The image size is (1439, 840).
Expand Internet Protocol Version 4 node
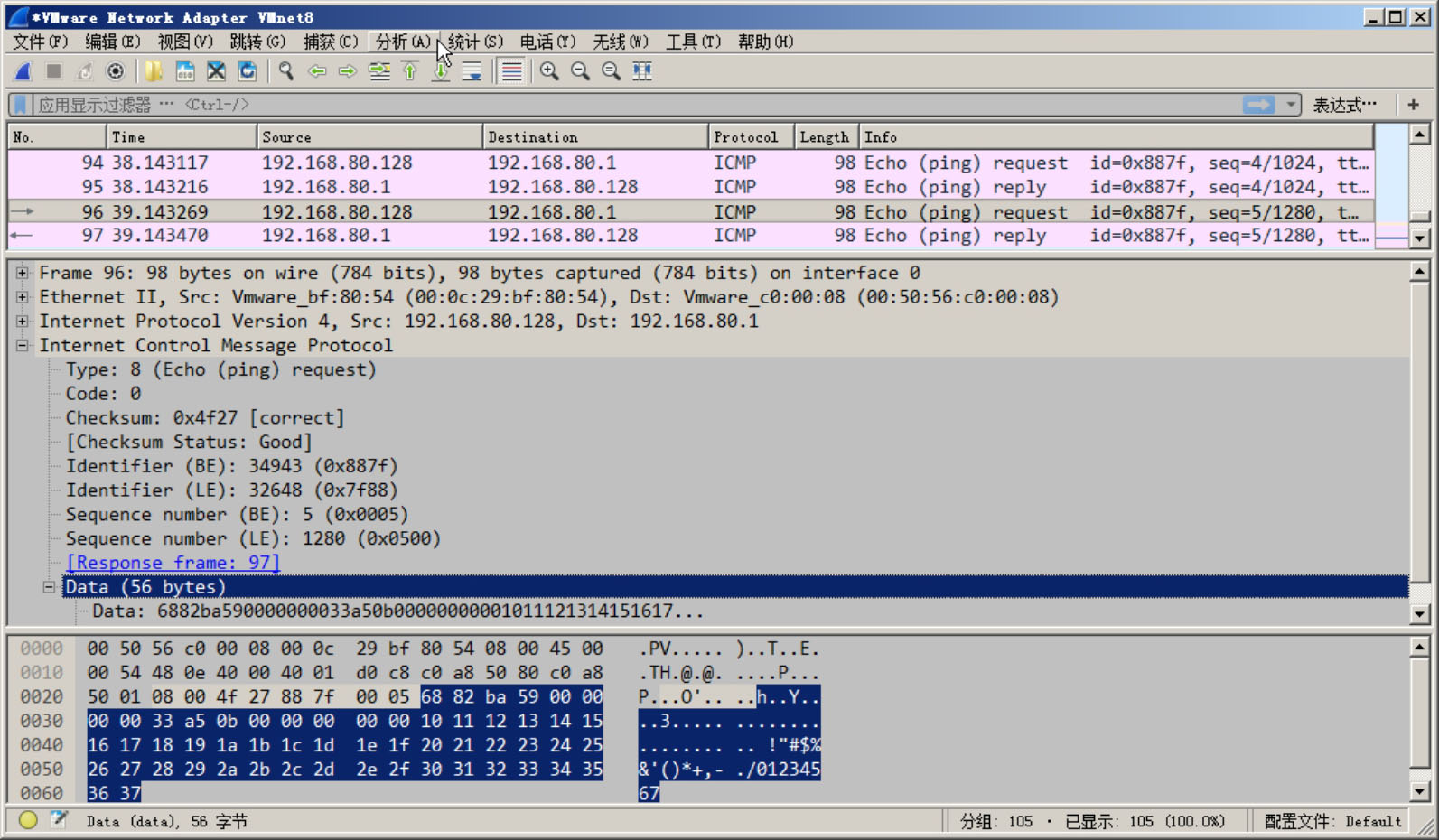[x=22, y=321]
